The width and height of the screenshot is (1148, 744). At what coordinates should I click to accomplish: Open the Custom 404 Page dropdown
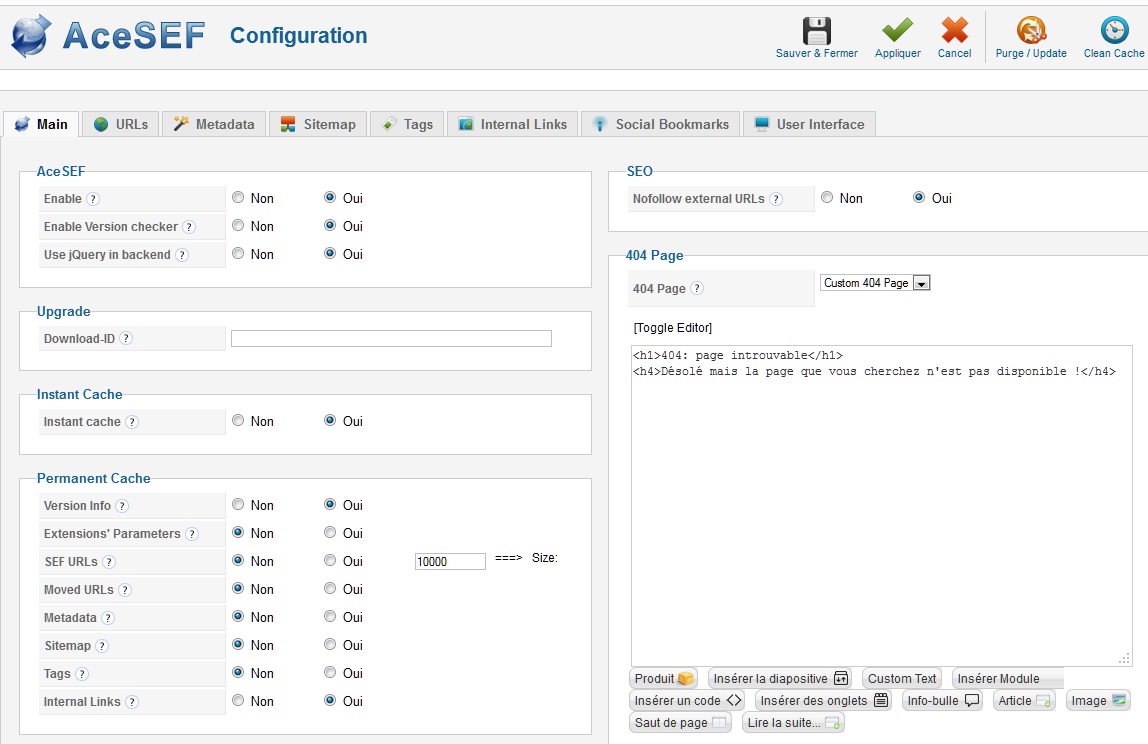pyautogui.click(x=875, y=283)
